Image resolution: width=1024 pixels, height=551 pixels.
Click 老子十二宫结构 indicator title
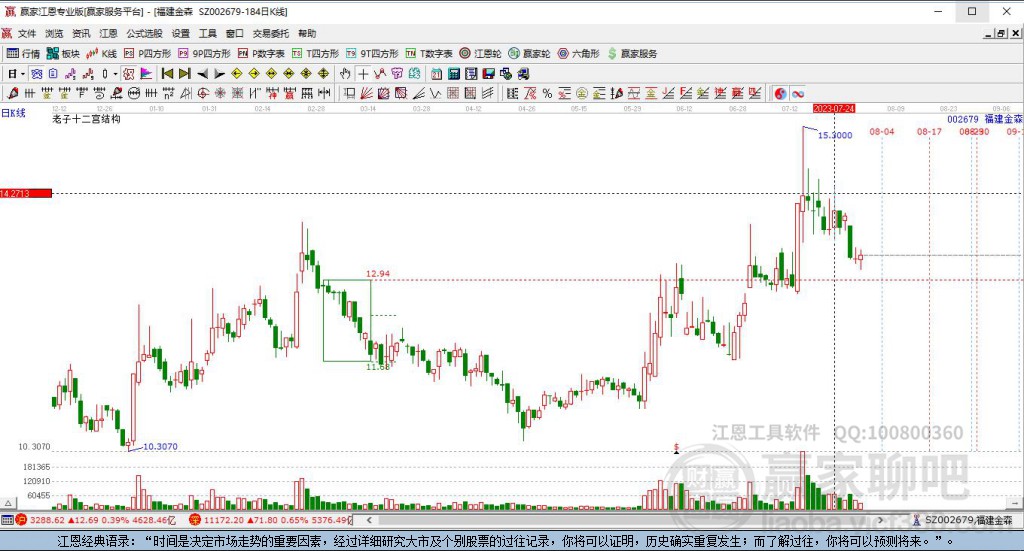(x=86, y=119)
